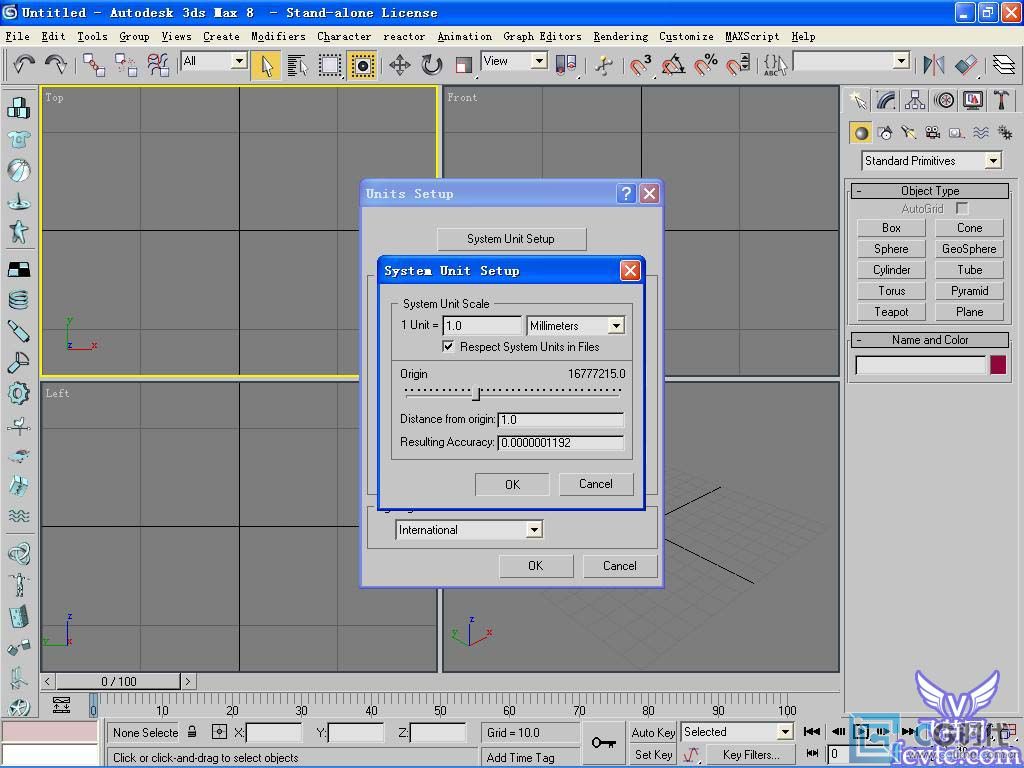Click the Rectangular Selection Region icon

330,65
